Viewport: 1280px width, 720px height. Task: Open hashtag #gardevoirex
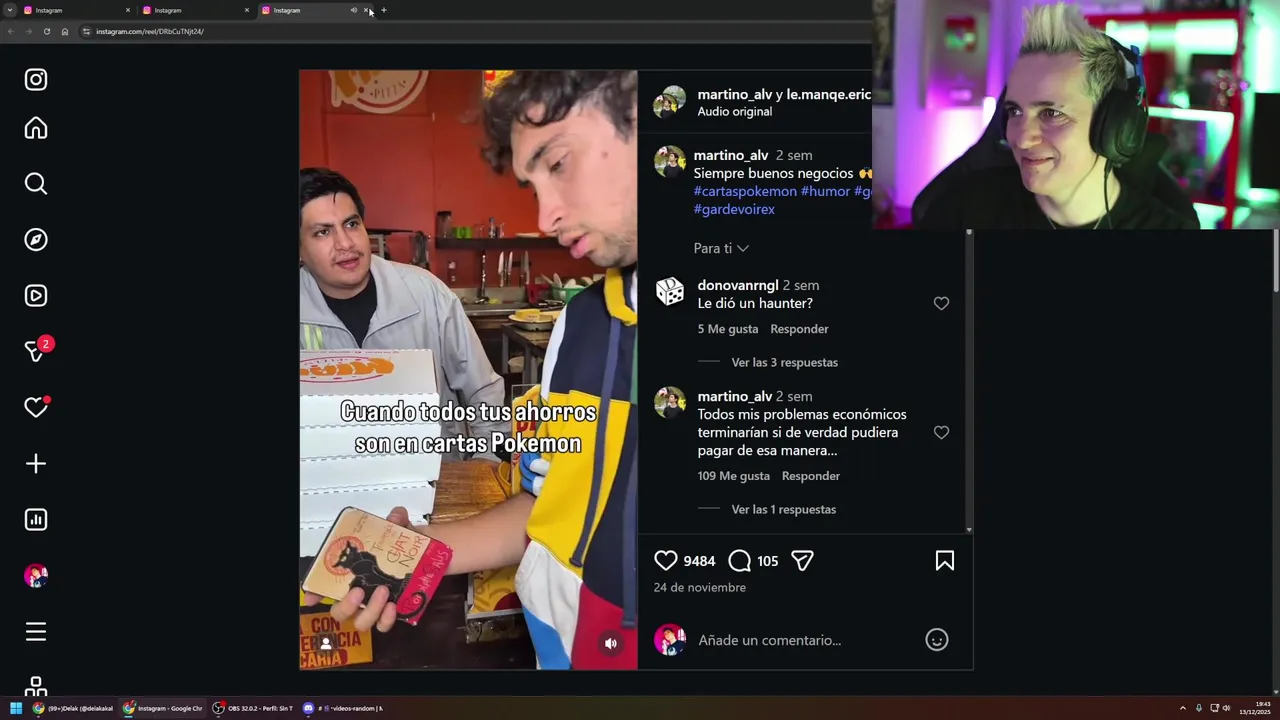(734, 209)
